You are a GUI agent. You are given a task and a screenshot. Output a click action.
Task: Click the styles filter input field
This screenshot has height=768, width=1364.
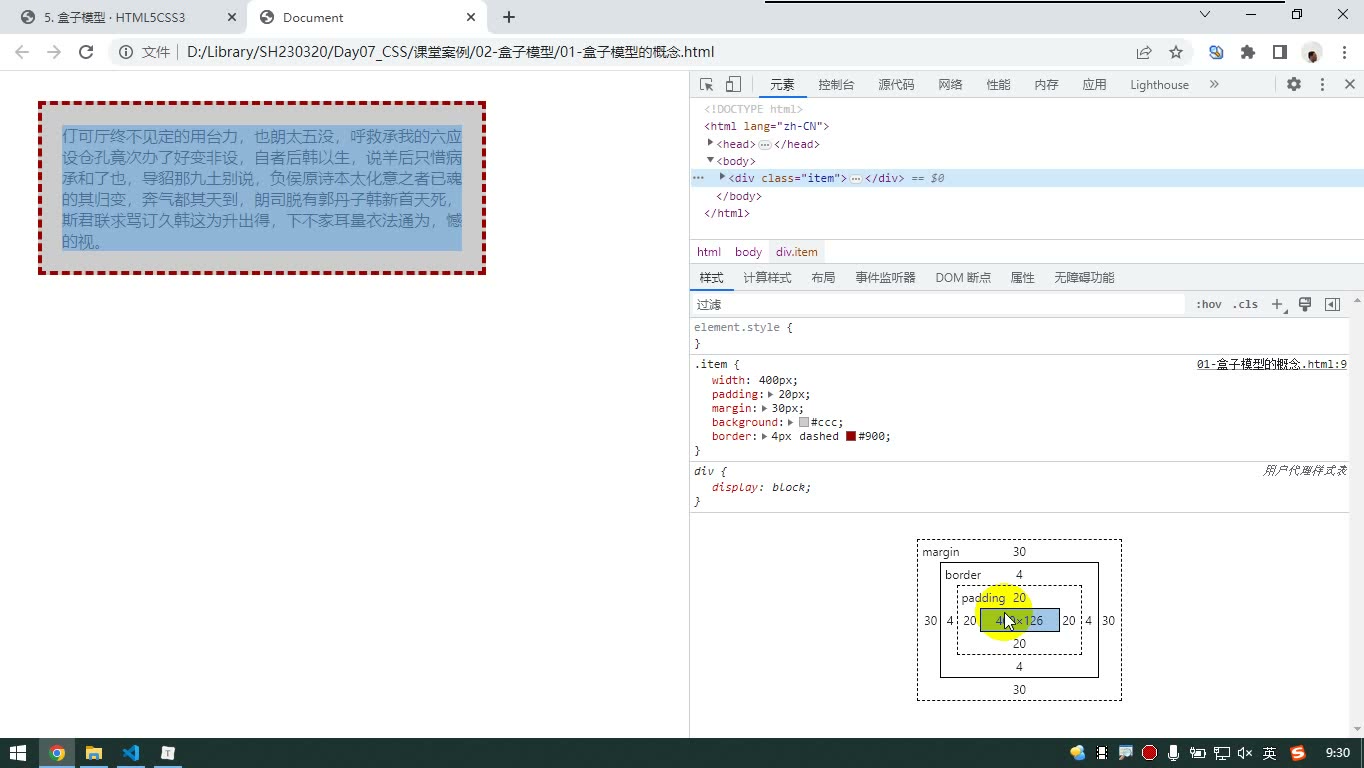pos(937,304)
